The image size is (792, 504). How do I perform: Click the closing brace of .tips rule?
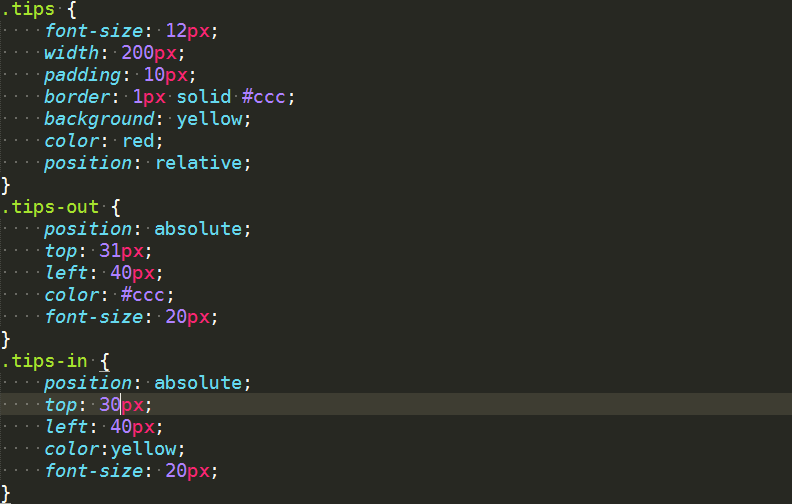tap(6, 185)
